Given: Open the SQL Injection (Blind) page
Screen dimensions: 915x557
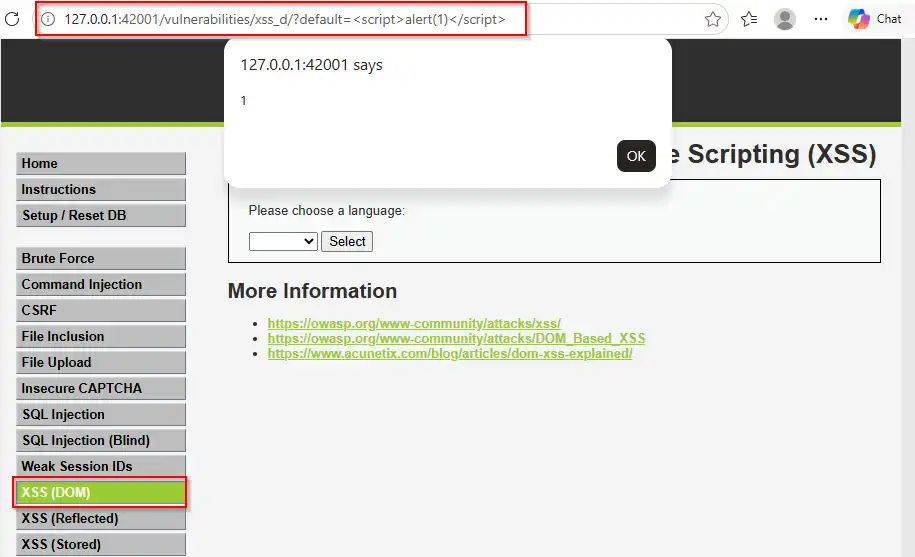Looking at the screenshot, I should point(101,440).
